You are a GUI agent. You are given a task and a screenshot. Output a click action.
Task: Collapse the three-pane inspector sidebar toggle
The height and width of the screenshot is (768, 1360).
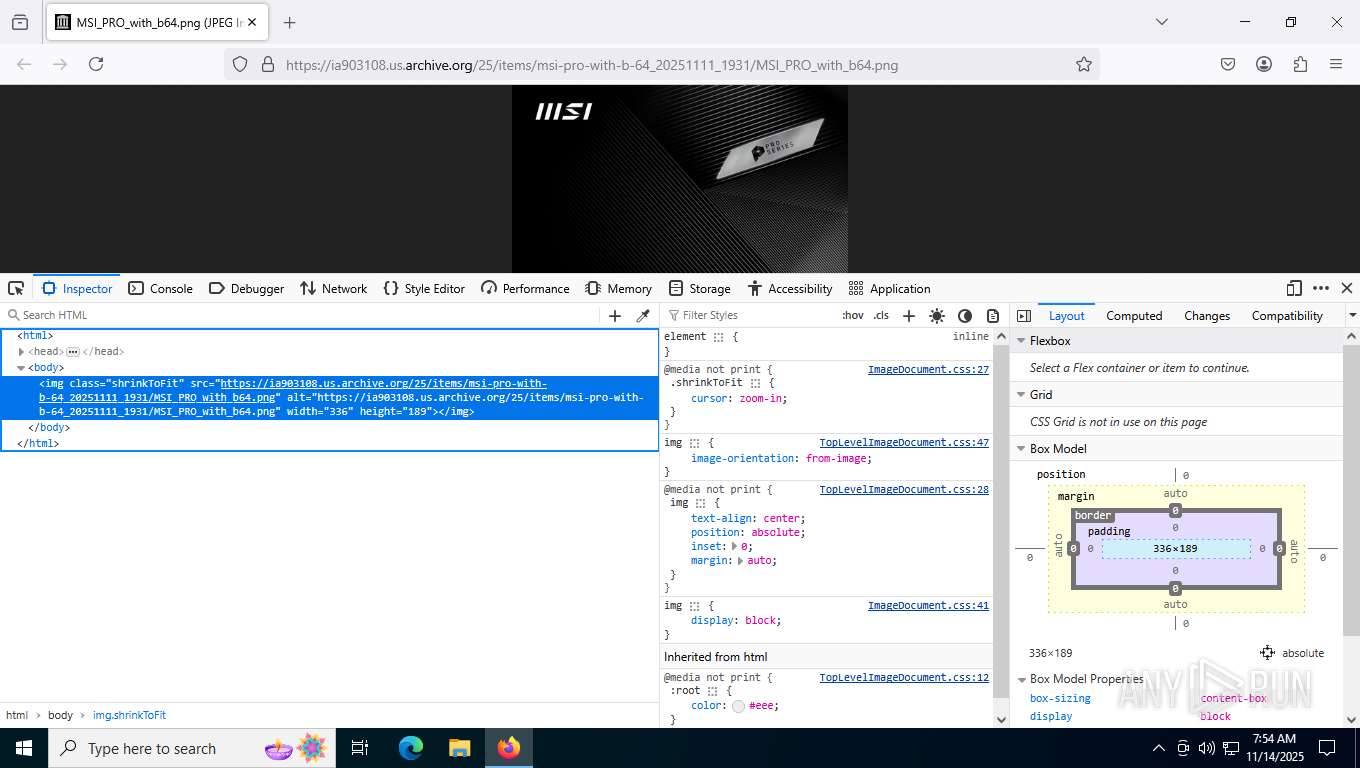pos(1023,315)
